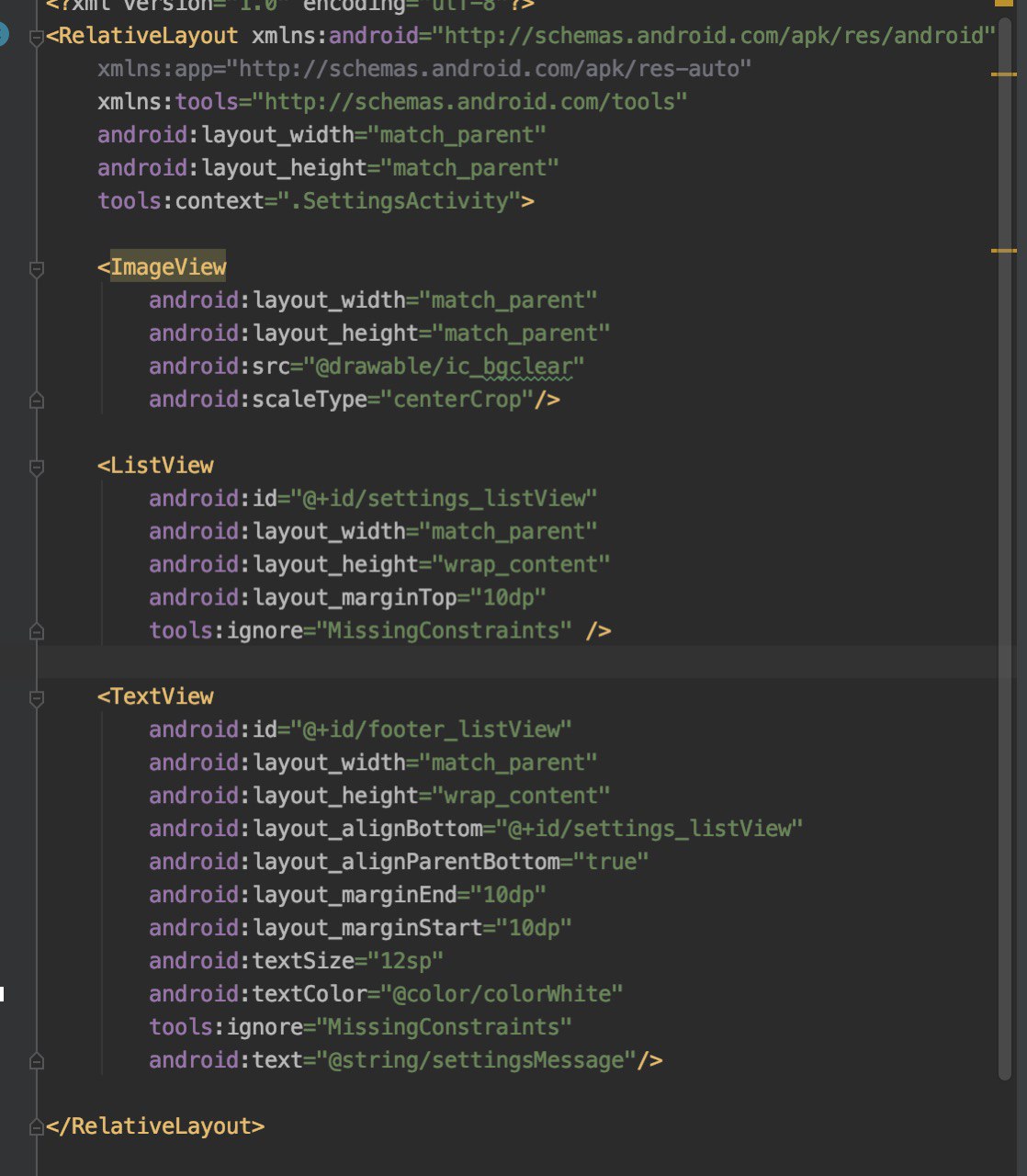Viewport: 1027px width, 1176px height.
Task: Click ImageView layout_height "match_parent" value
Action: (x=521, y=334)
